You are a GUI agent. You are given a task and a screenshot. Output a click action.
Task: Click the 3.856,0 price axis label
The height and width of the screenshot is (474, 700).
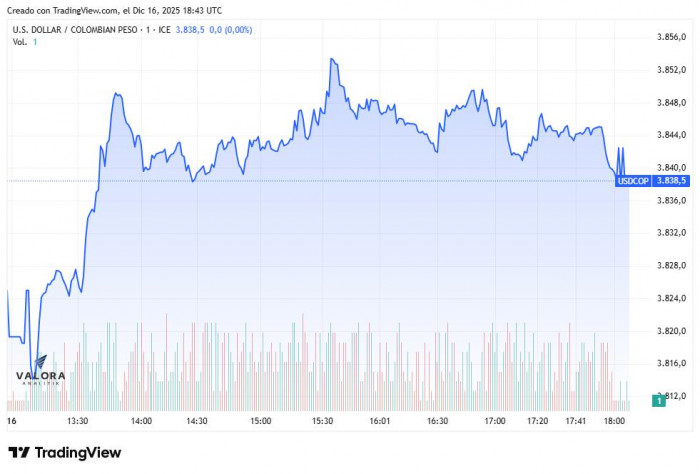(x=669, y=37)
